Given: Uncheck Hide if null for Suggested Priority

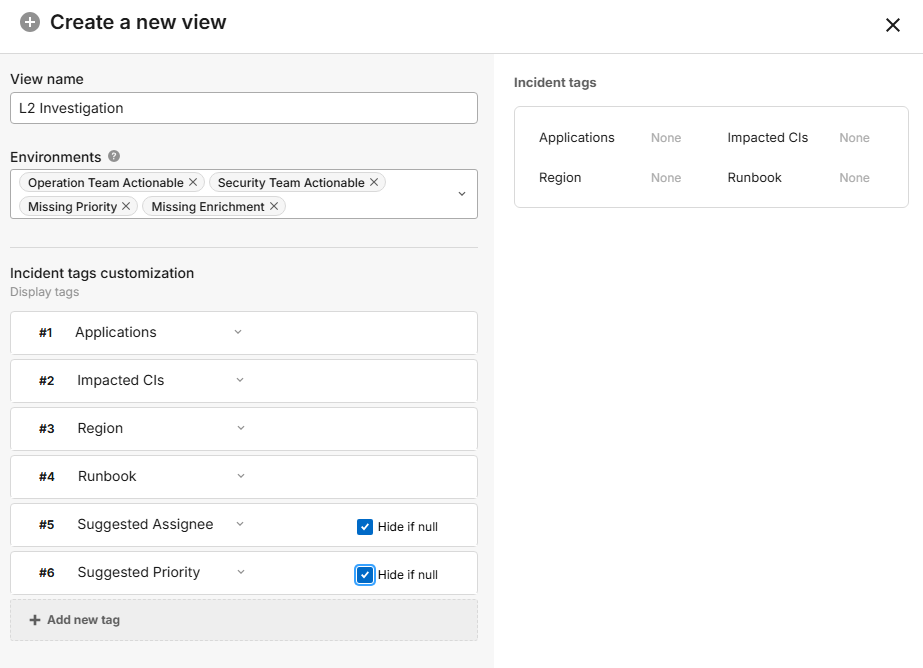Looking at the screenshot, I should click(365, 575).
